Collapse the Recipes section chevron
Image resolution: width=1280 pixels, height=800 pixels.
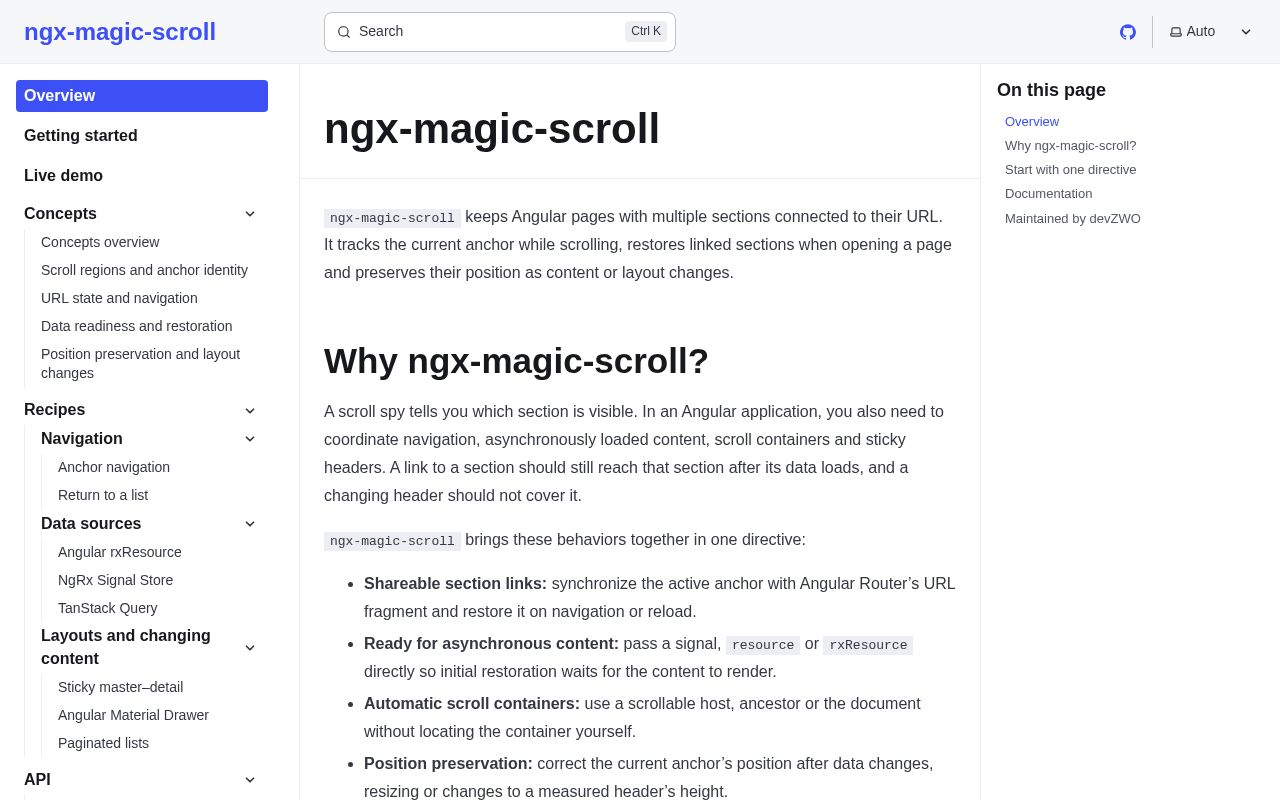coord(250,410)
